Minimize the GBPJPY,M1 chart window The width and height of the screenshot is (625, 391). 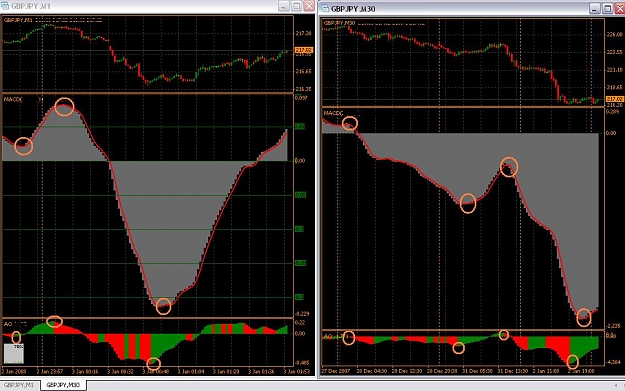coord(283,6)
